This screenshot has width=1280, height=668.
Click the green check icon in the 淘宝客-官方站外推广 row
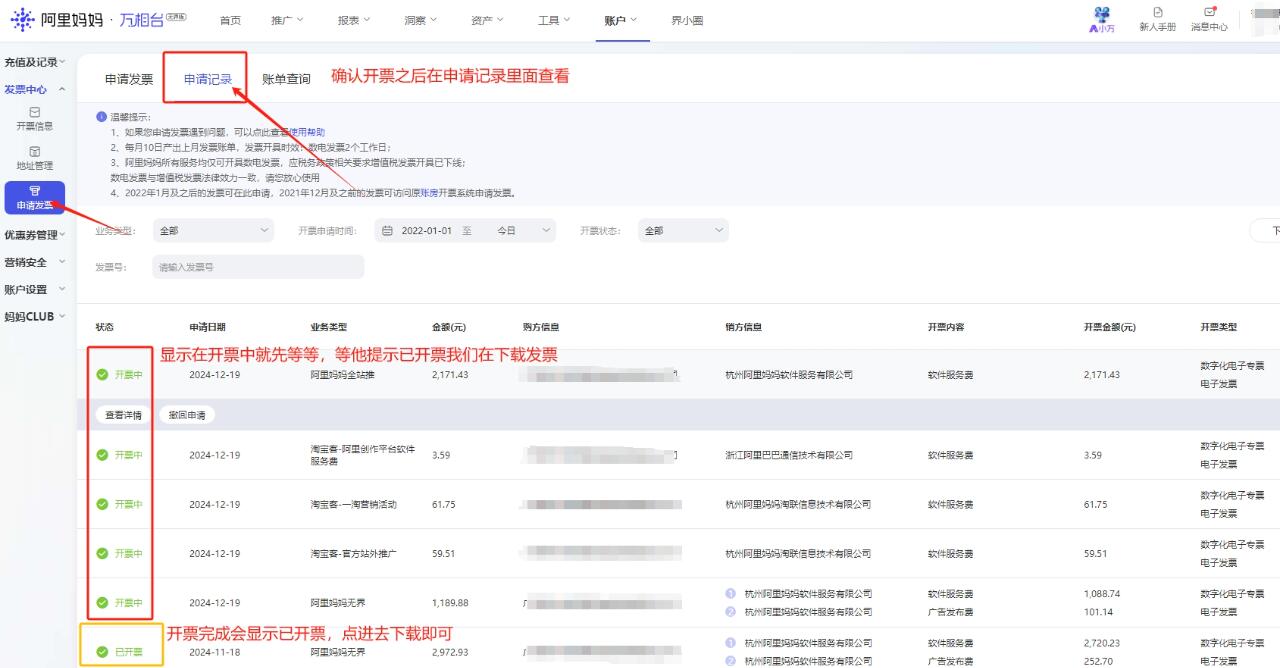pos(102,553)
